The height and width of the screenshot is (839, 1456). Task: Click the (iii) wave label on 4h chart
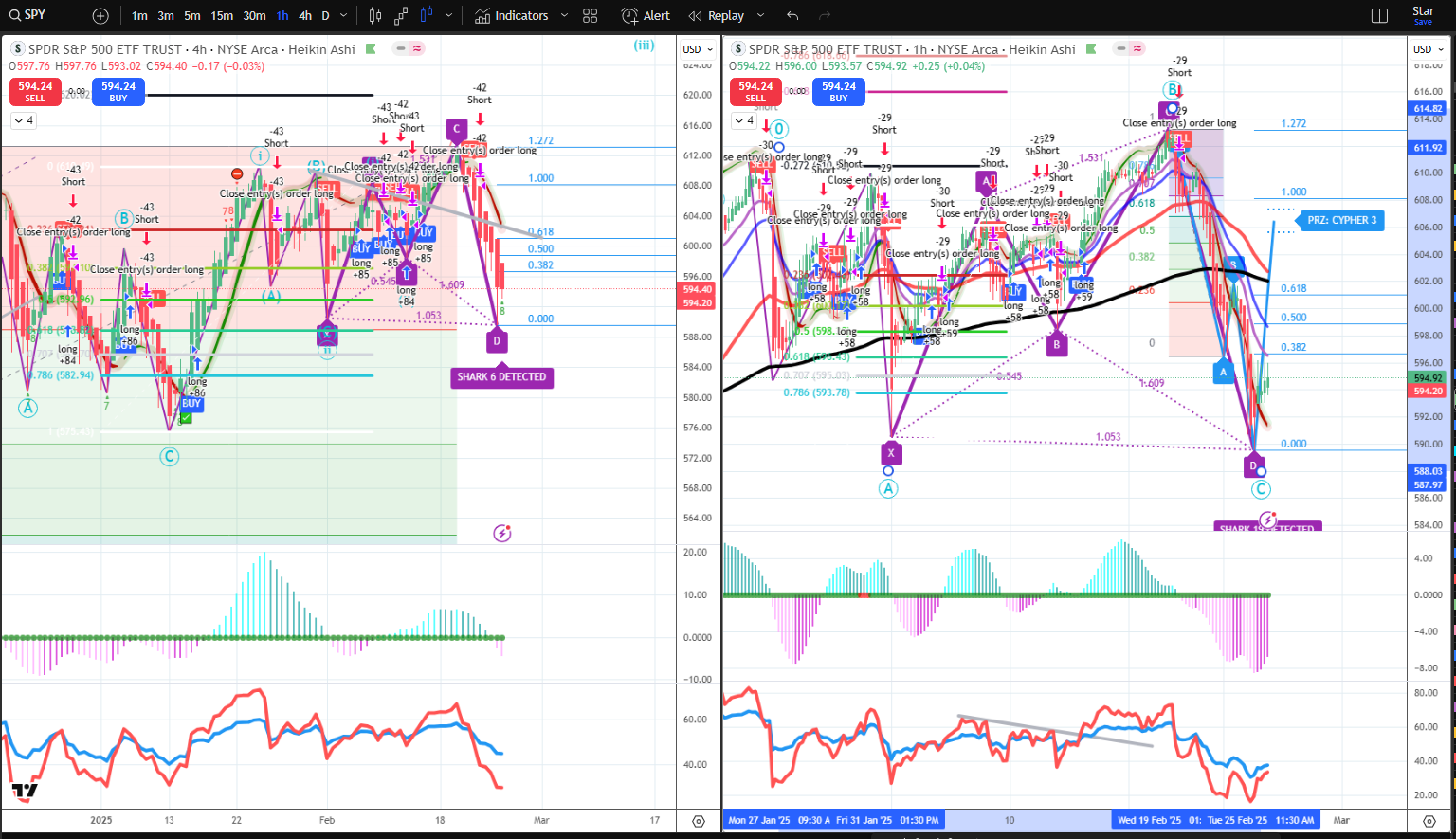644,45
